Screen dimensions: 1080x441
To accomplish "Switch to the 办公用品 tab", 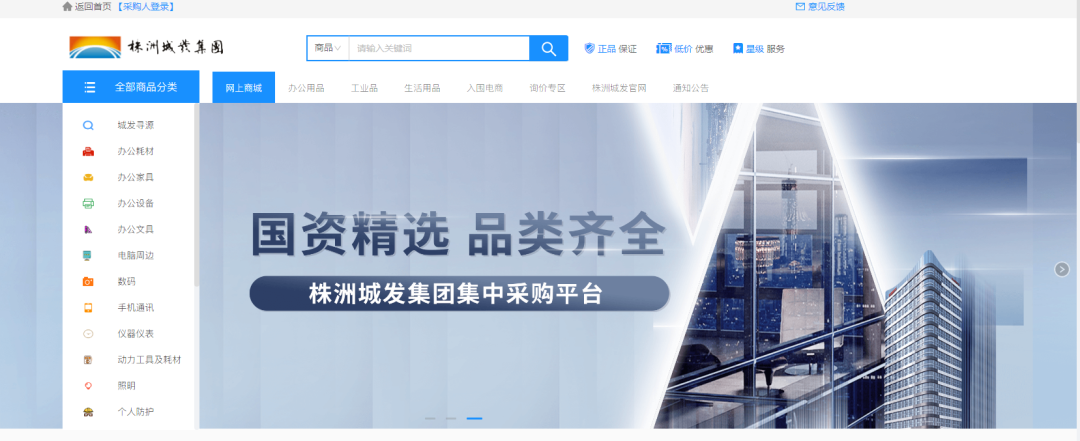I will (x=306, y=88).
